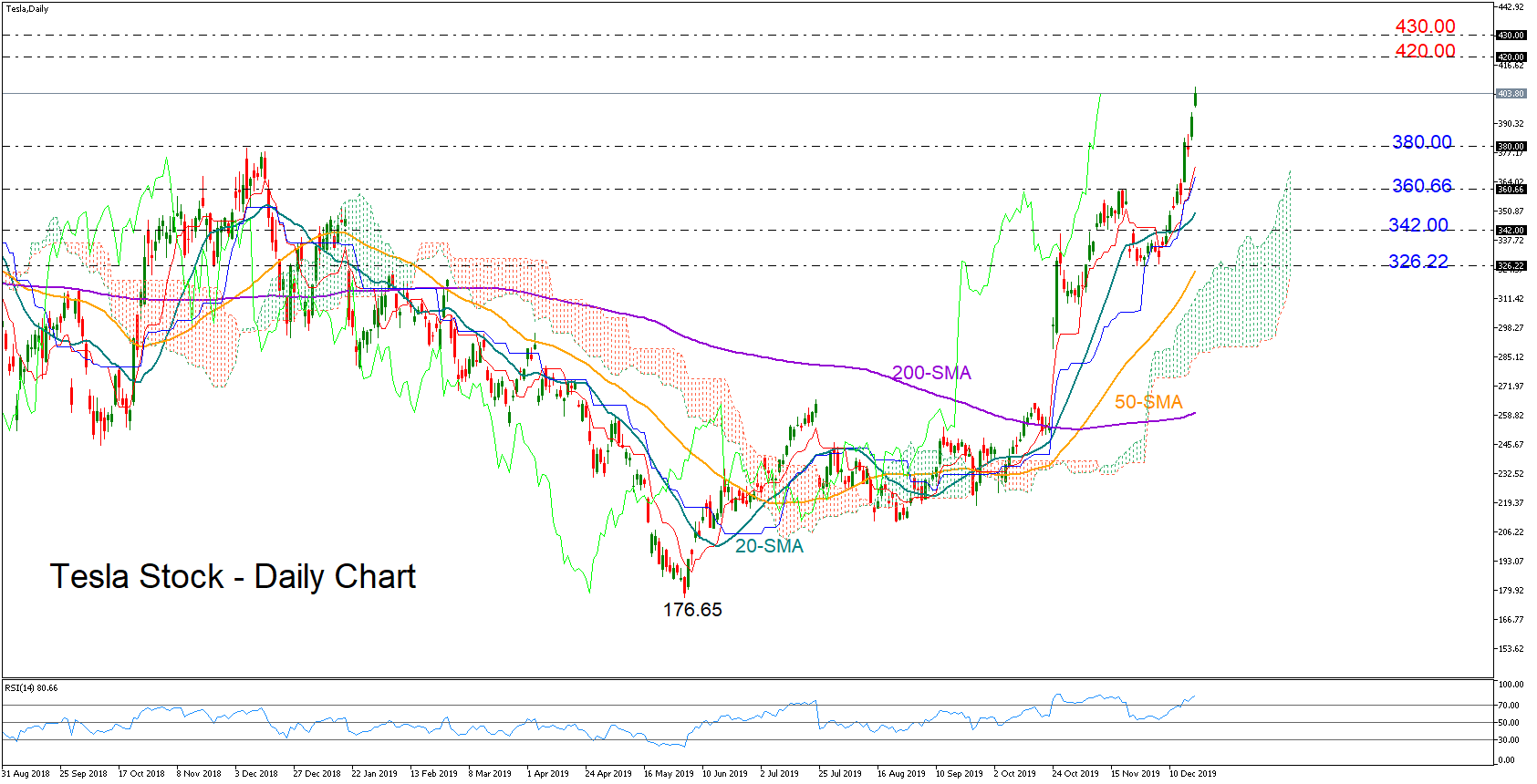Click the "219.37" price axis value

[x=1511, y=503]
